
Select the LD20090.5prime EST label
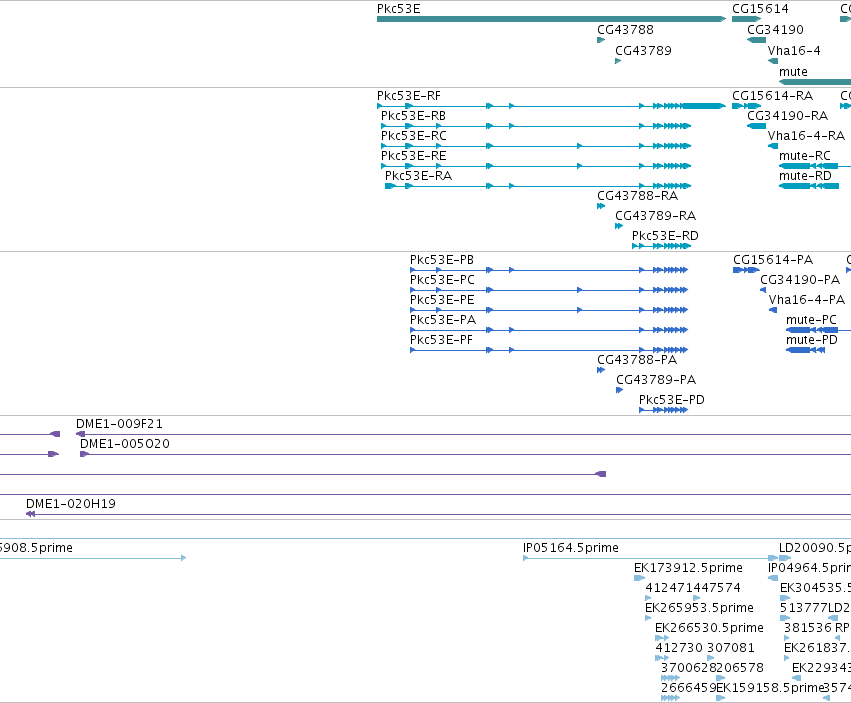tap(815, 548)
